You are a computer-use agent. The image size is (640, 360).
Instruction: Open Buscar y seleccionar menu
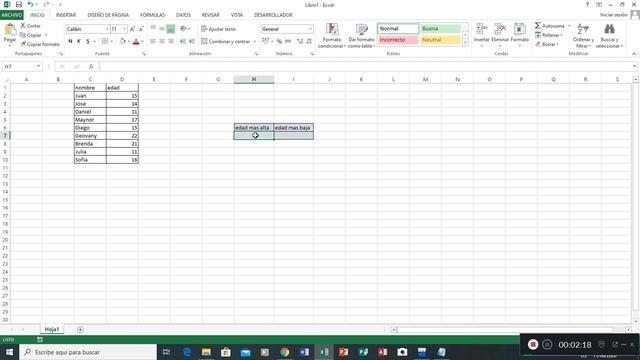coord(609,36)
